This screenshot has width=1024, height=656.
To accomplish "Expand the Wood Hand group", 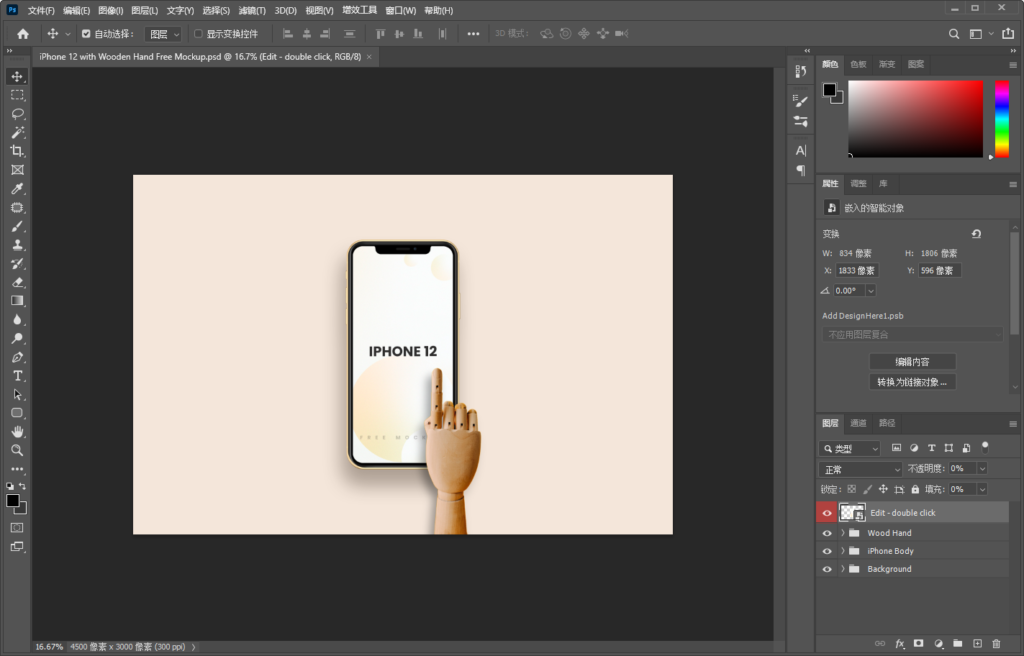I will click(842, 533).
